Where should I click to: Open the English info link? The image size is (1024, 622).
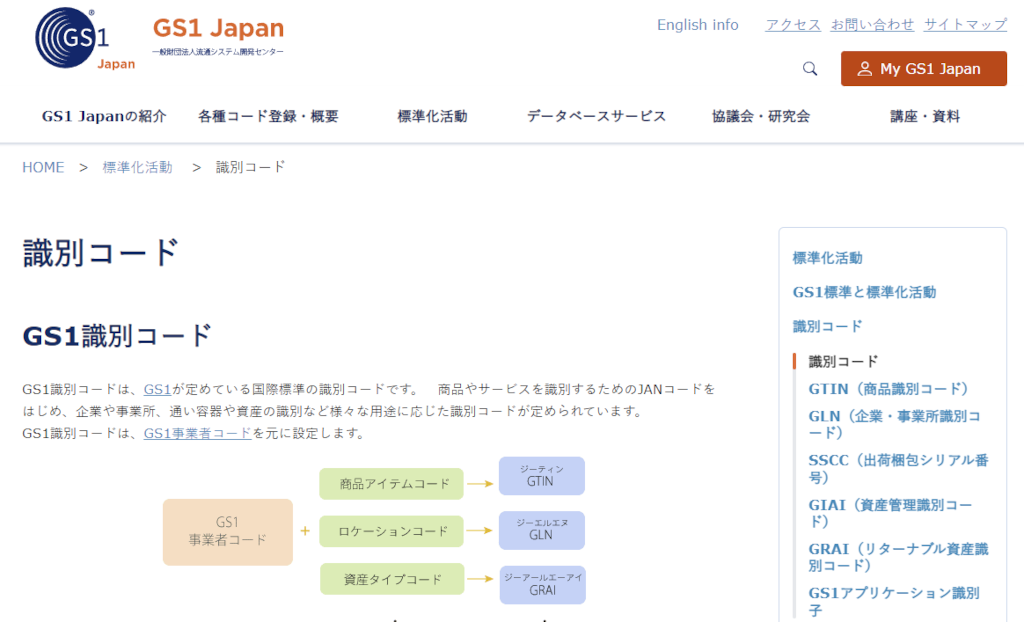[x=697, y=25]
